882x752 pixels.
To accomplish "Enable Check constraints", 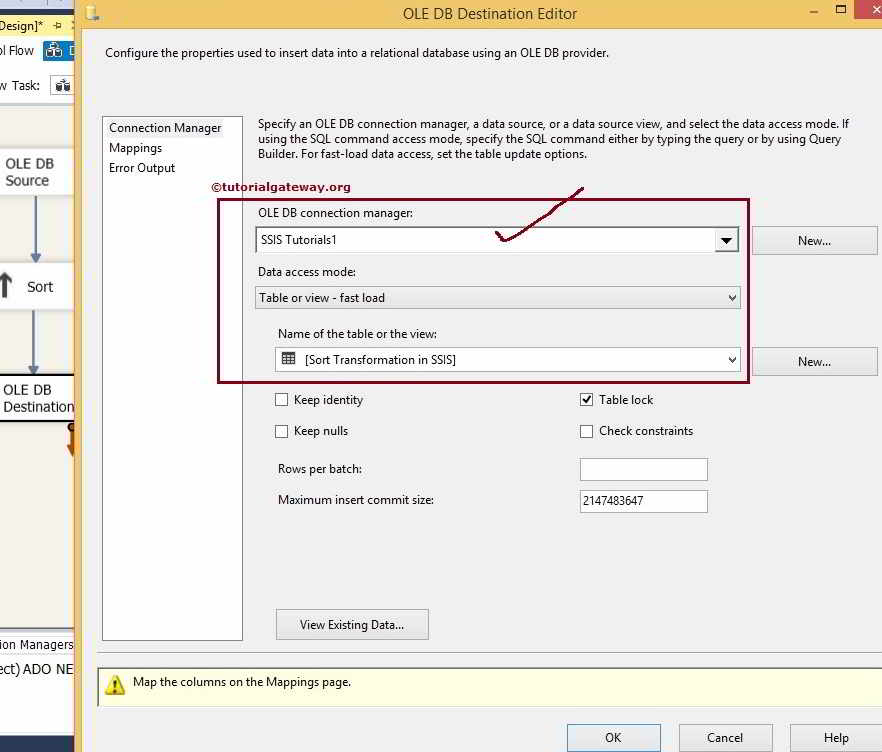I will [x=586, y=431].
